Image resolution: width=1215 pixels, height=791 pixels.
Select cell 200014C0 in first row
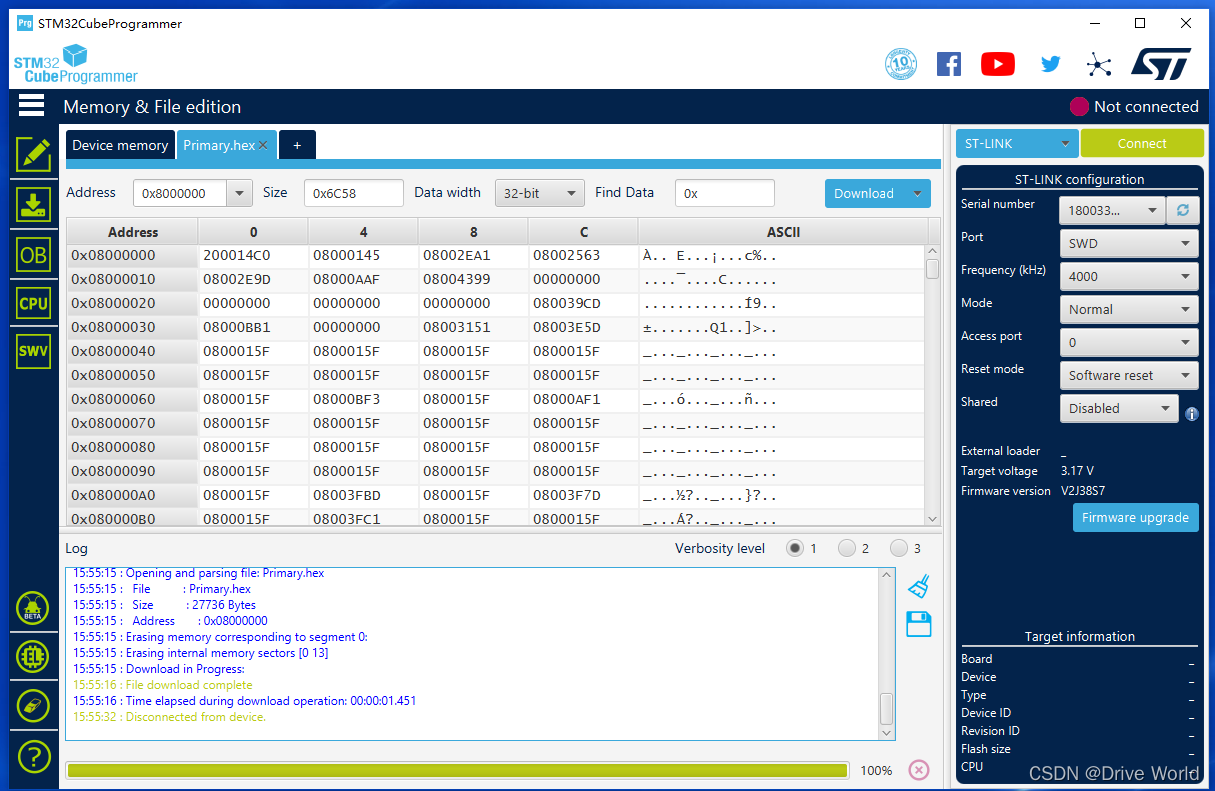pos(253,255)
